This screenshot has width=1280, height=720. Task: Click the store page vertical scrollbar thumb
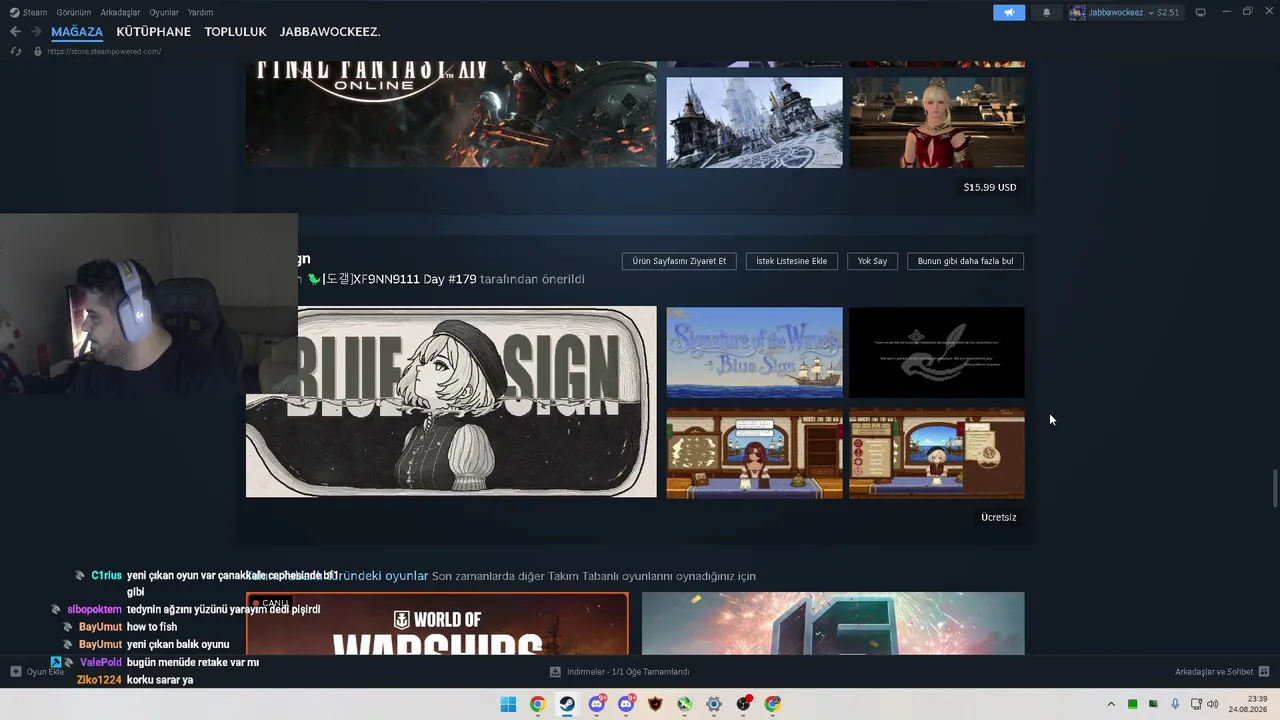[1274, 488]
